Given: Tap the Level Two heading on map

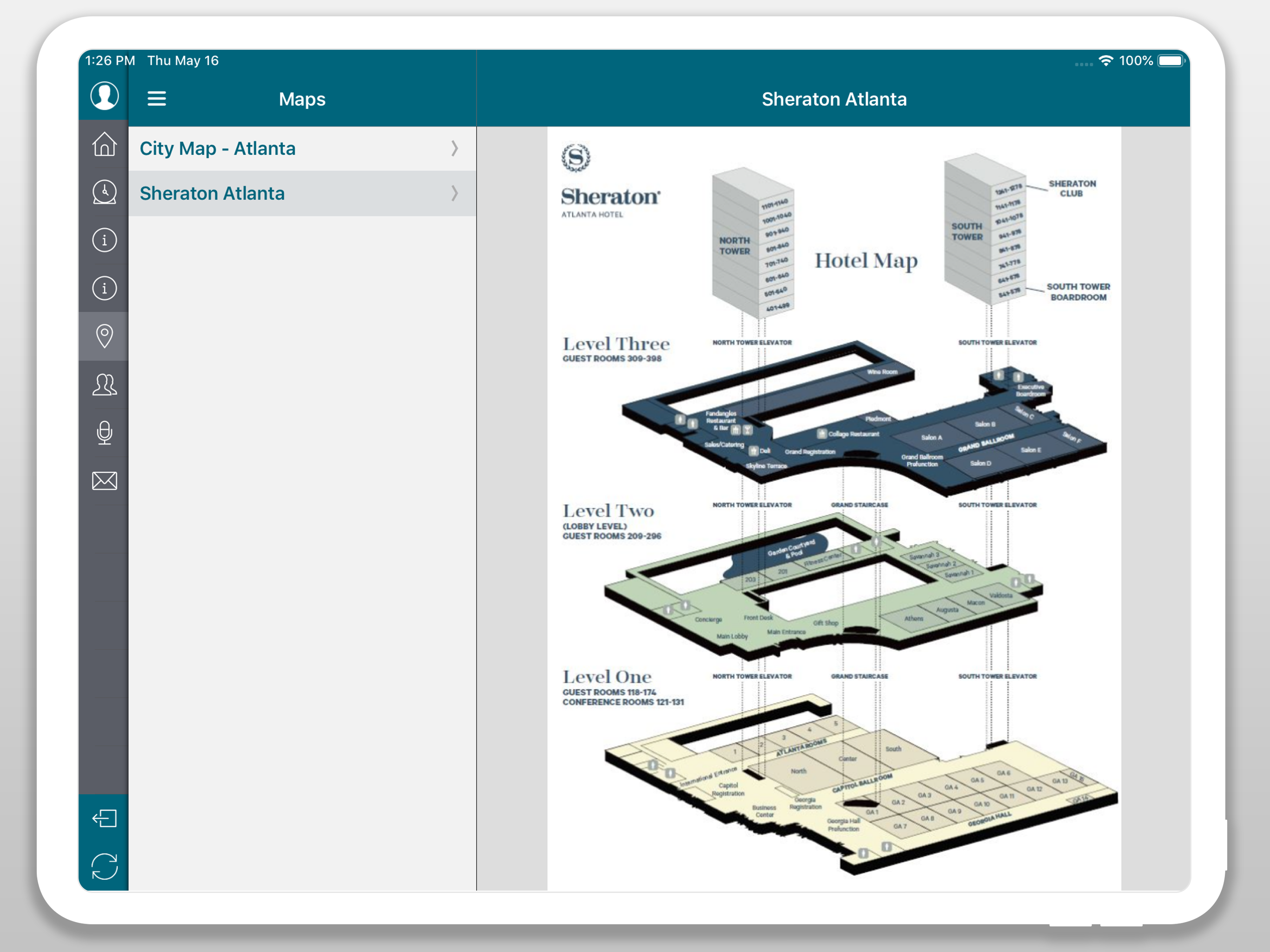Looking at the screenshot, I should click(x=608, y=510).
